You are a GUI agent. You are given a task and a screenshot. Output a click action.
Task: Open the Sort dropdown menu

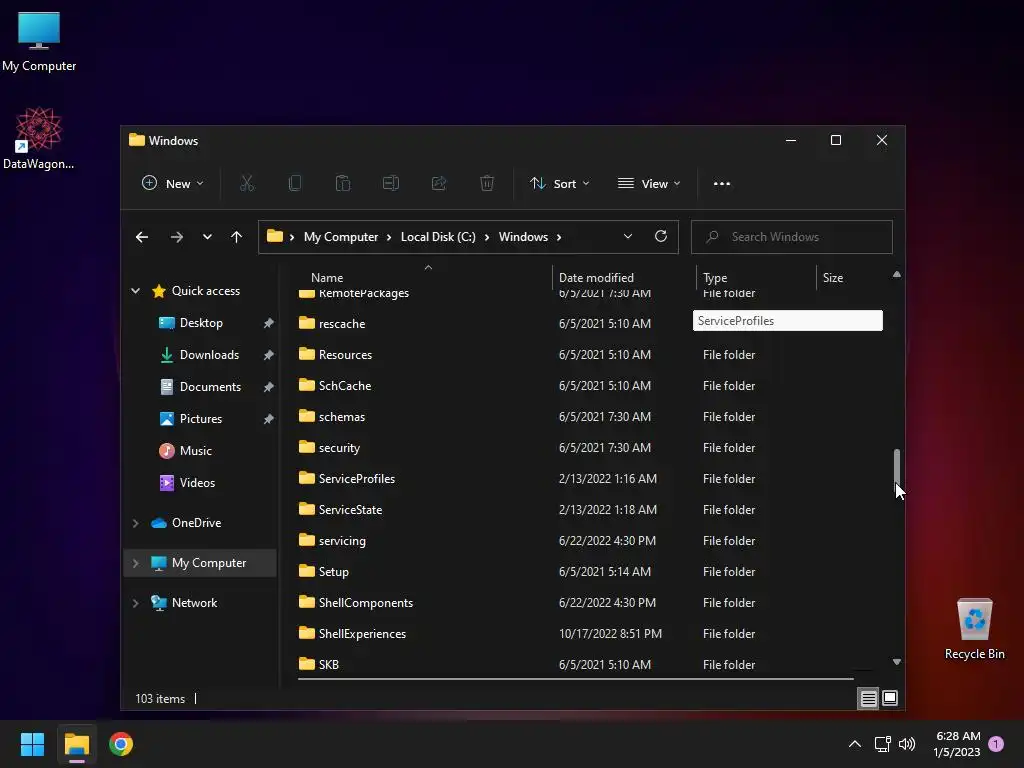point(560,184)
